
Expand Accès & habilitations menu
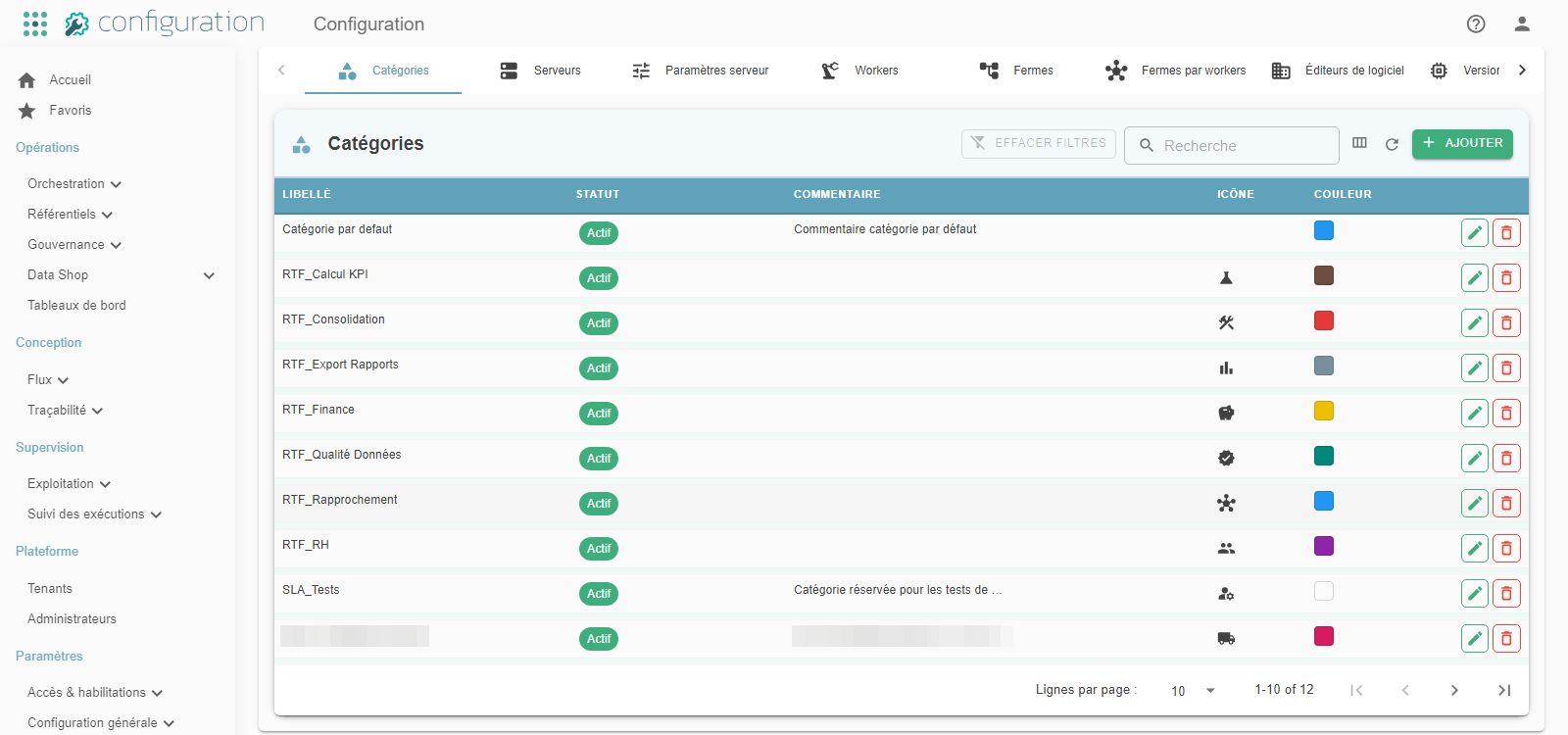pyautogui.click(x=95, y=693)
